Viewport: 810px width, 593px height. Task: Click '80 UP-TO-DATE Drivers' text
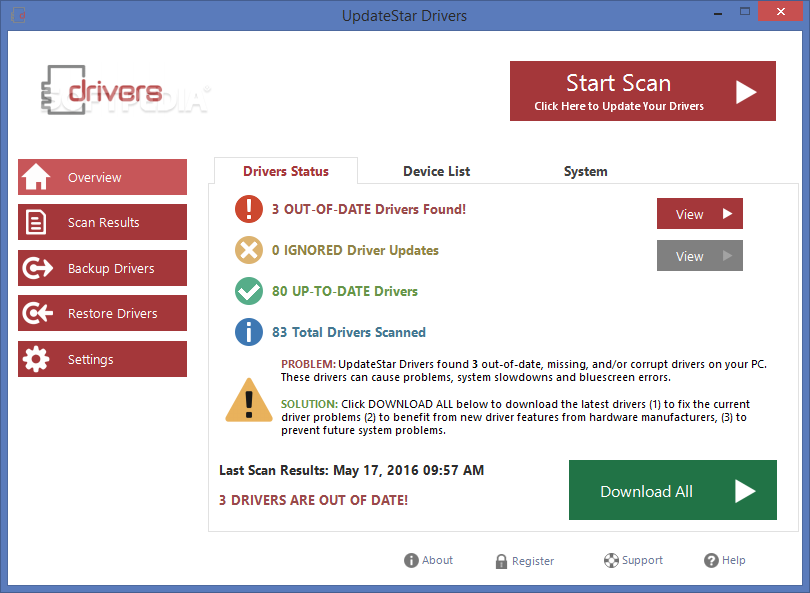pos(345,291)
